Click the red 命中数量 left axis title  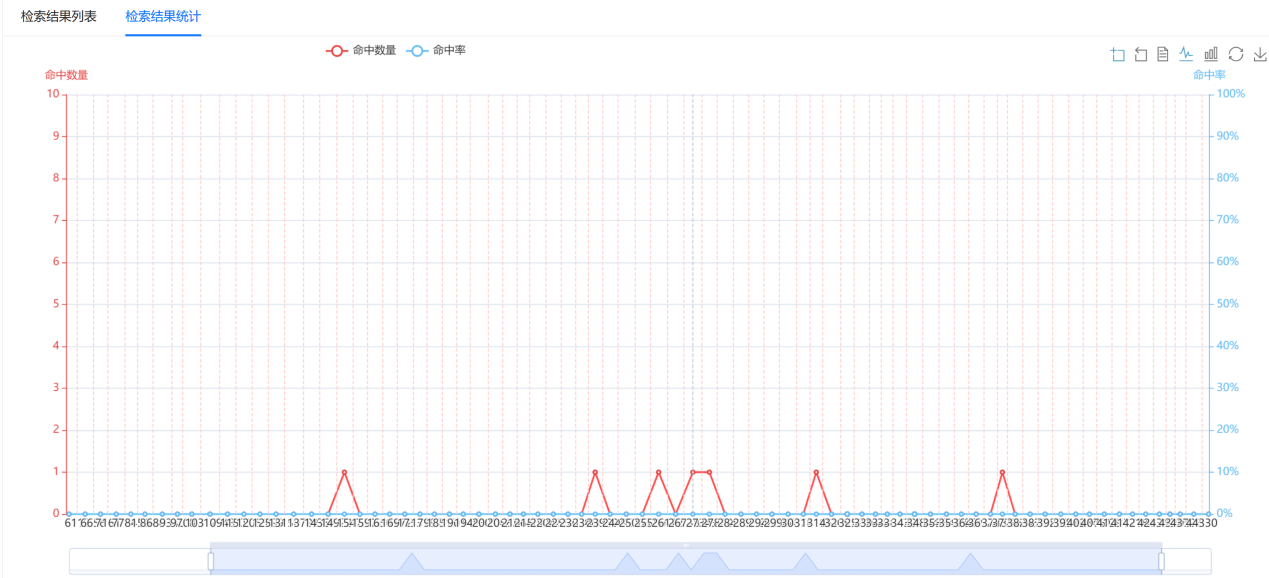point(66,75)
